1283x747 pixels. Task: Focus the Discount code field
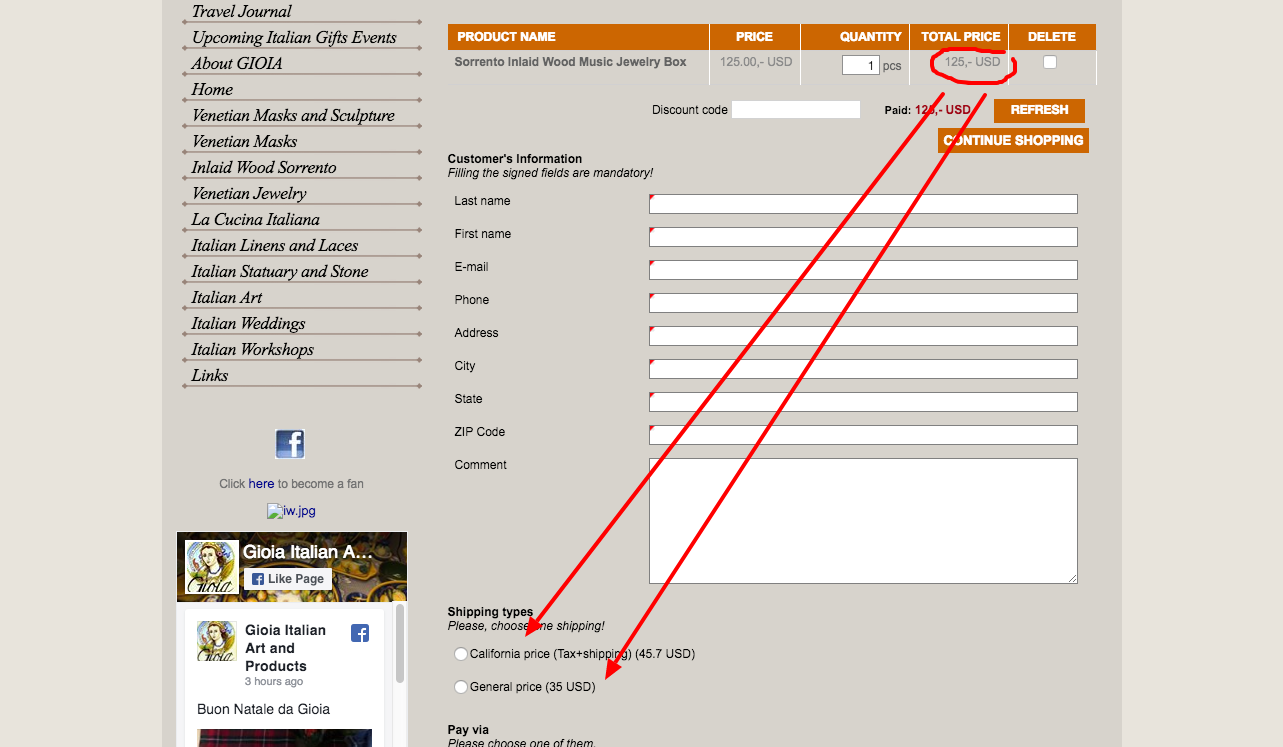[796, 109]
